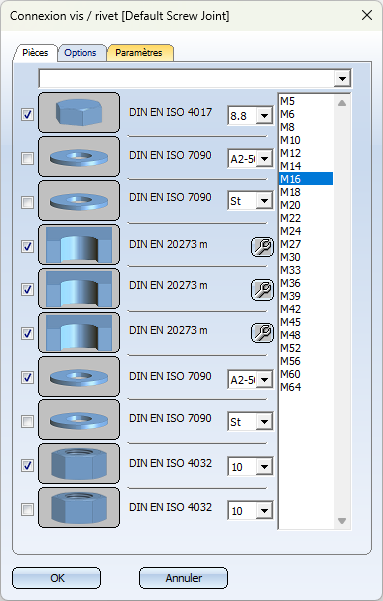The width and height of the screenshot is (383, 601).
Task: Close the Connexion vis / rivet dialog
Action: coord(367,15)
